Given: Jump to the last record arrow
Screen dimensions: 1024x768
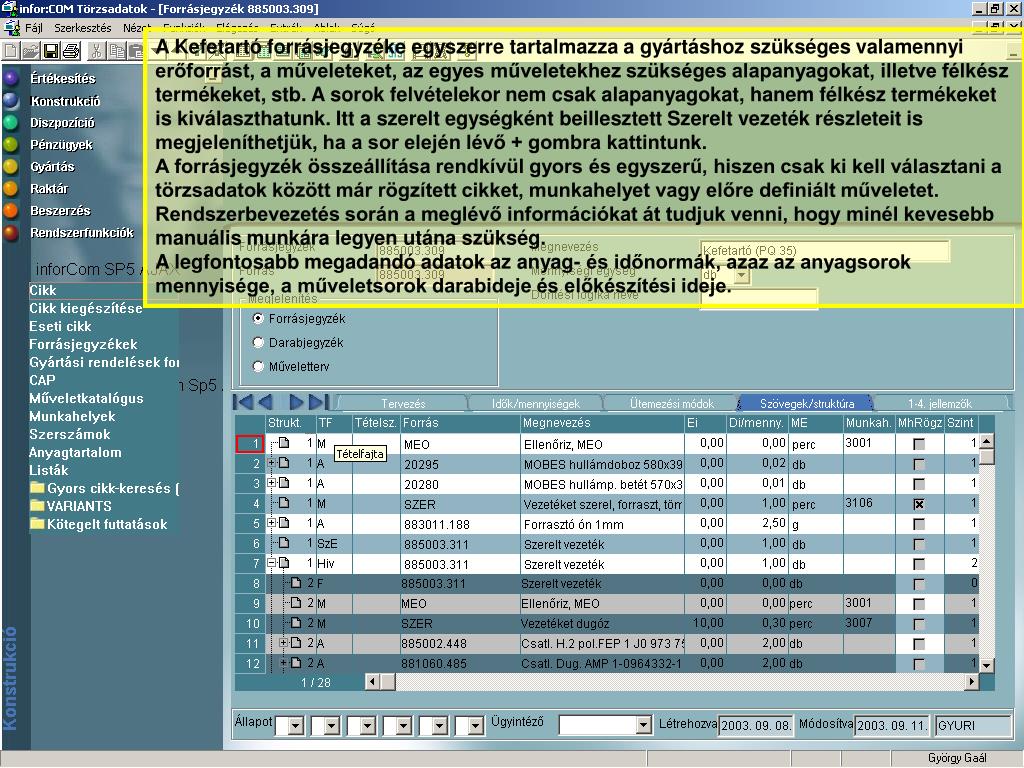Looking at the screenshot, I should [318, 402].
